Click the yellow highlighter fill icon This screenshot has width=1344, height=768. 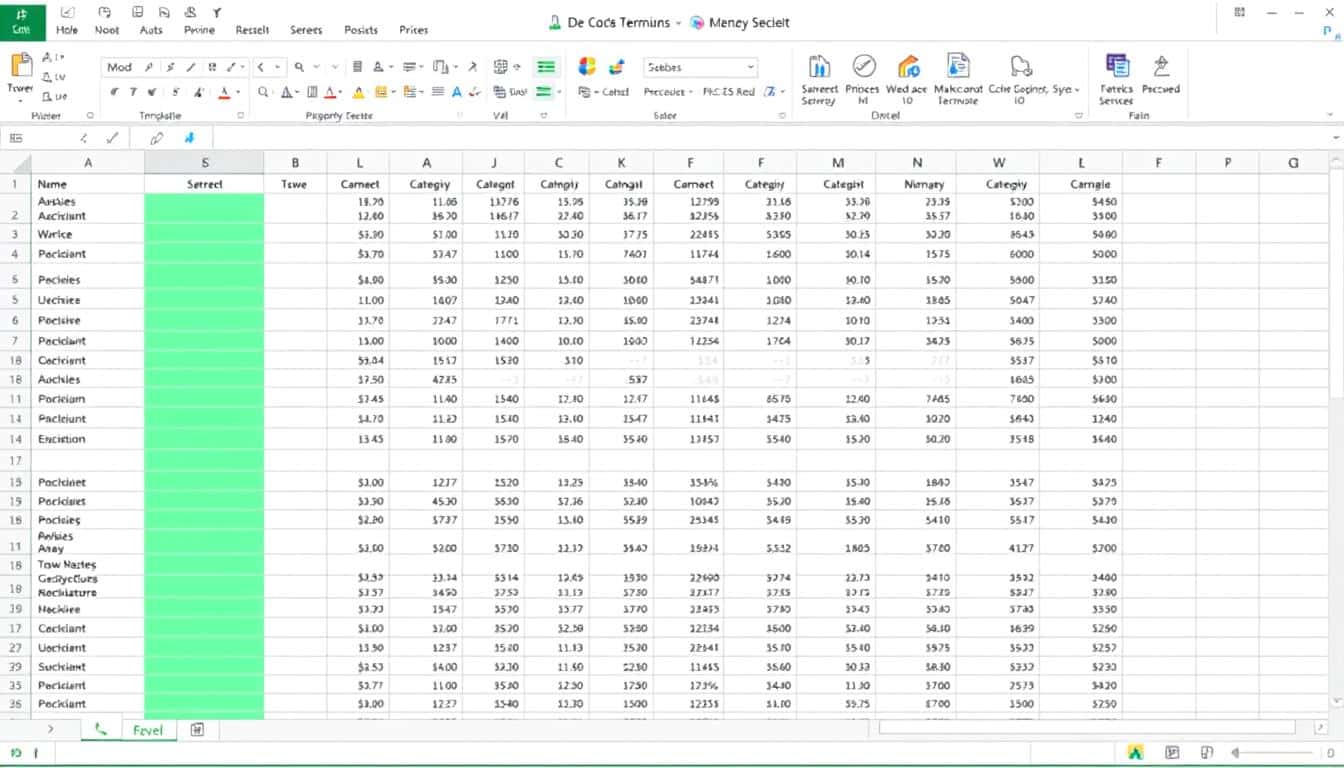(359, 92)
